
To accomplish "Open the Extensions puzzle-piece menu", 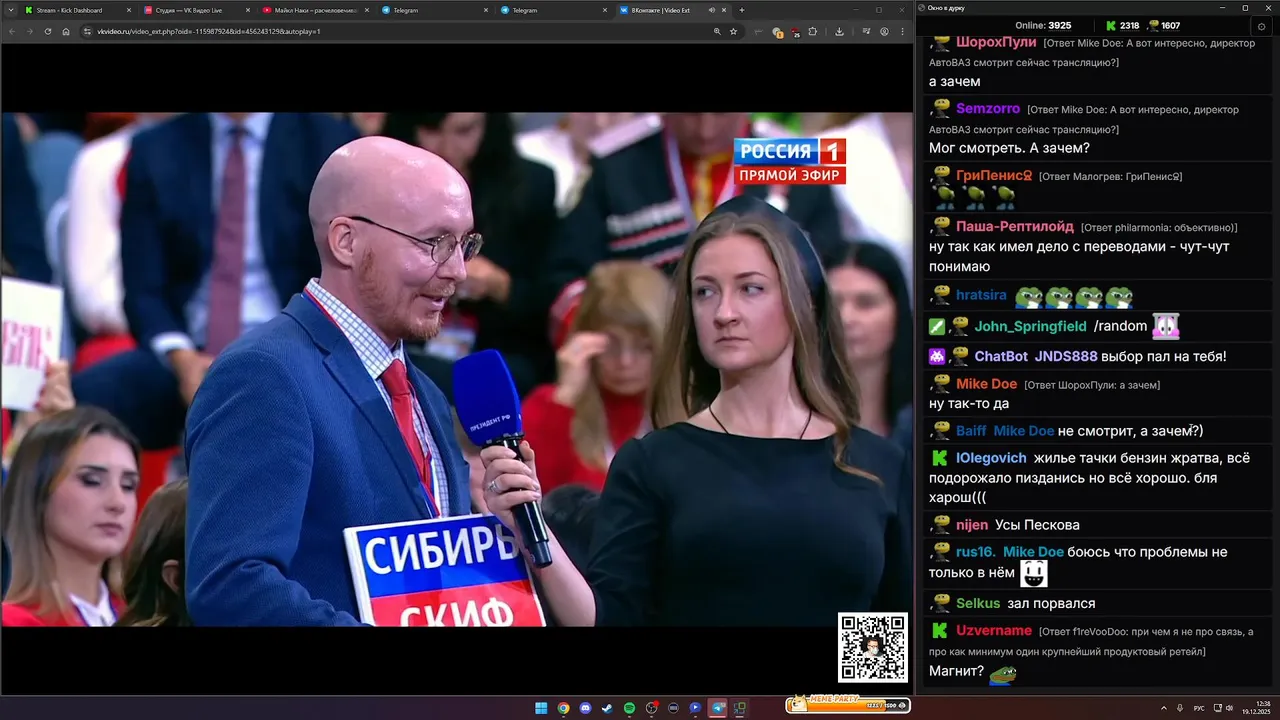I will click(813, 31).
